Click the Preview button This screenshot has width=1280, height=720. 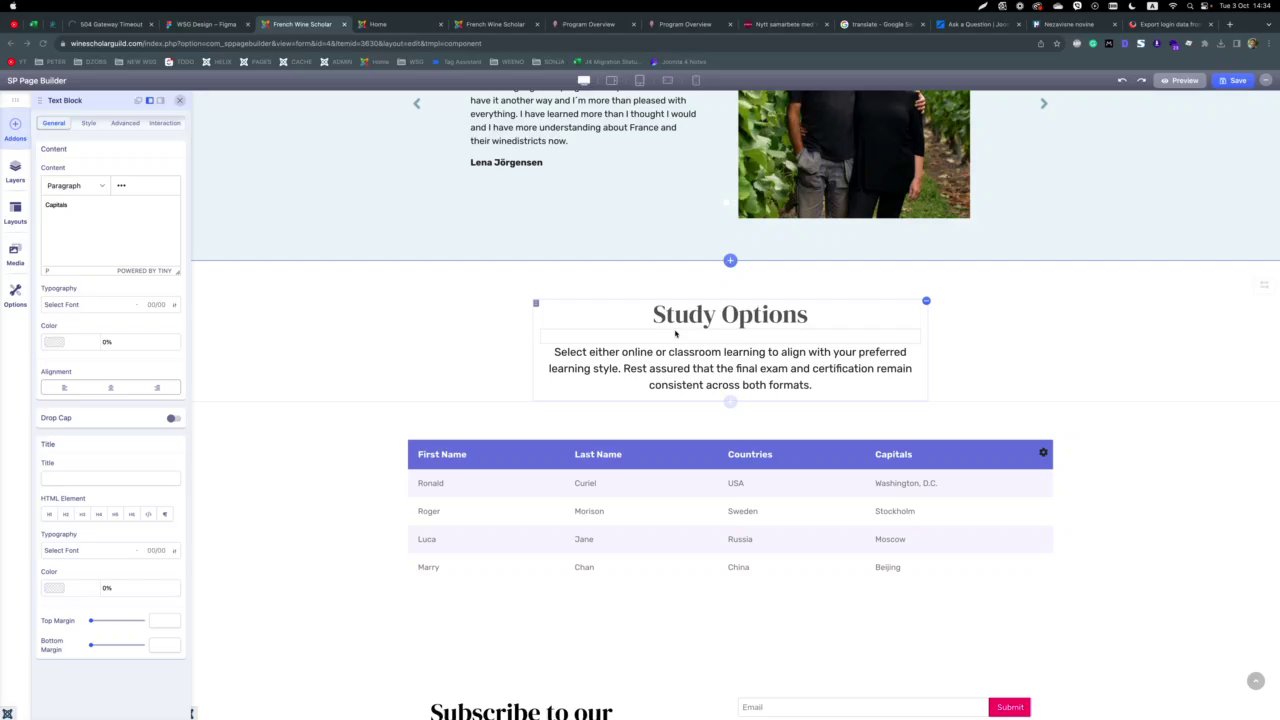click(1179, 80)
